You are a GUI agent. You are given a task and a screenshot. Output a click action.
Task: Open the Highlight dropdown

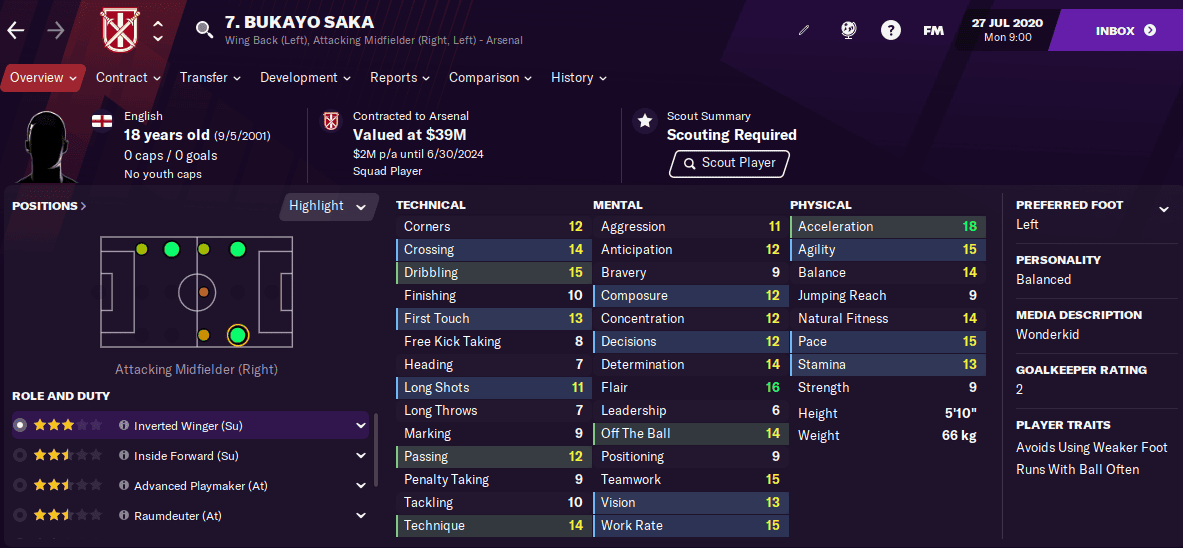[x=328, y=206]
